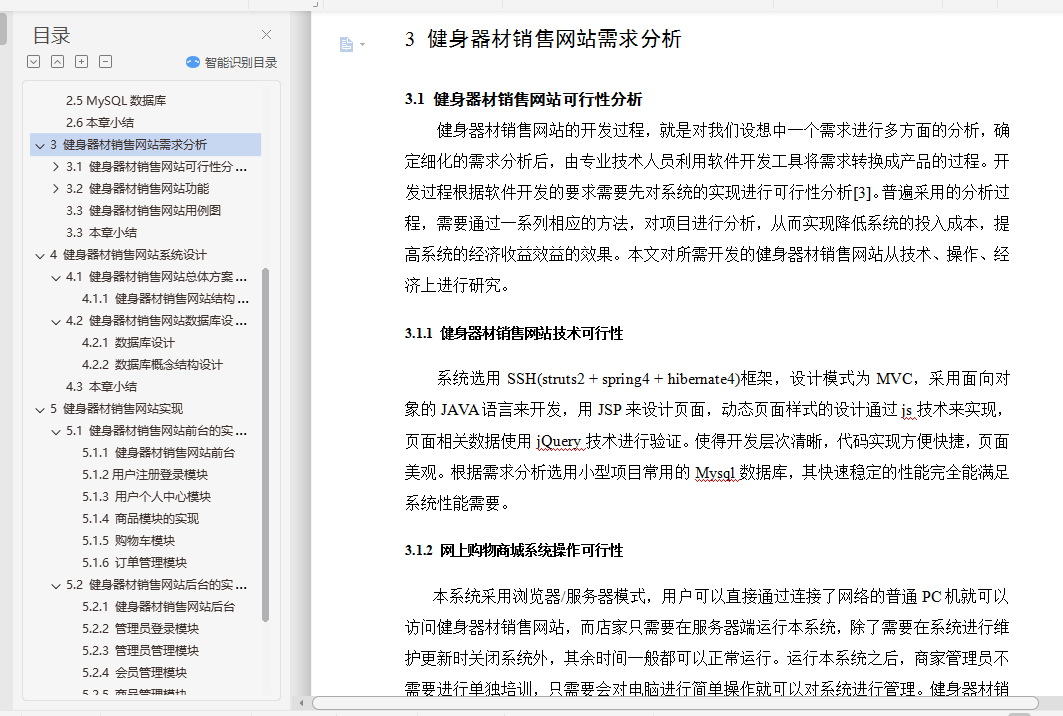Viewport: 1063px width, 716px height.
Task: Open 4.2.2 数据库概念结构设计 outline entry
Action: point(153,365)
